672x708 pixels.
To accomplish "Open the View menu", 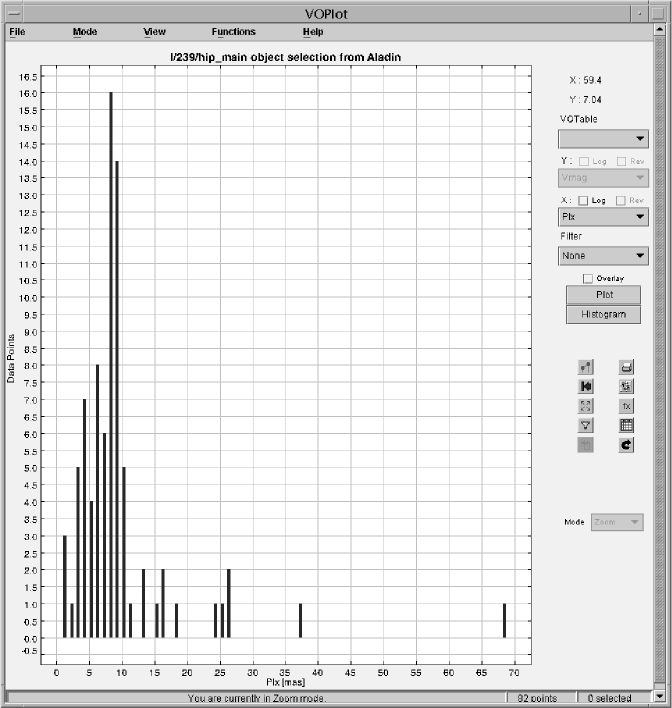I will pyautogui.click(x=154, y=32).
